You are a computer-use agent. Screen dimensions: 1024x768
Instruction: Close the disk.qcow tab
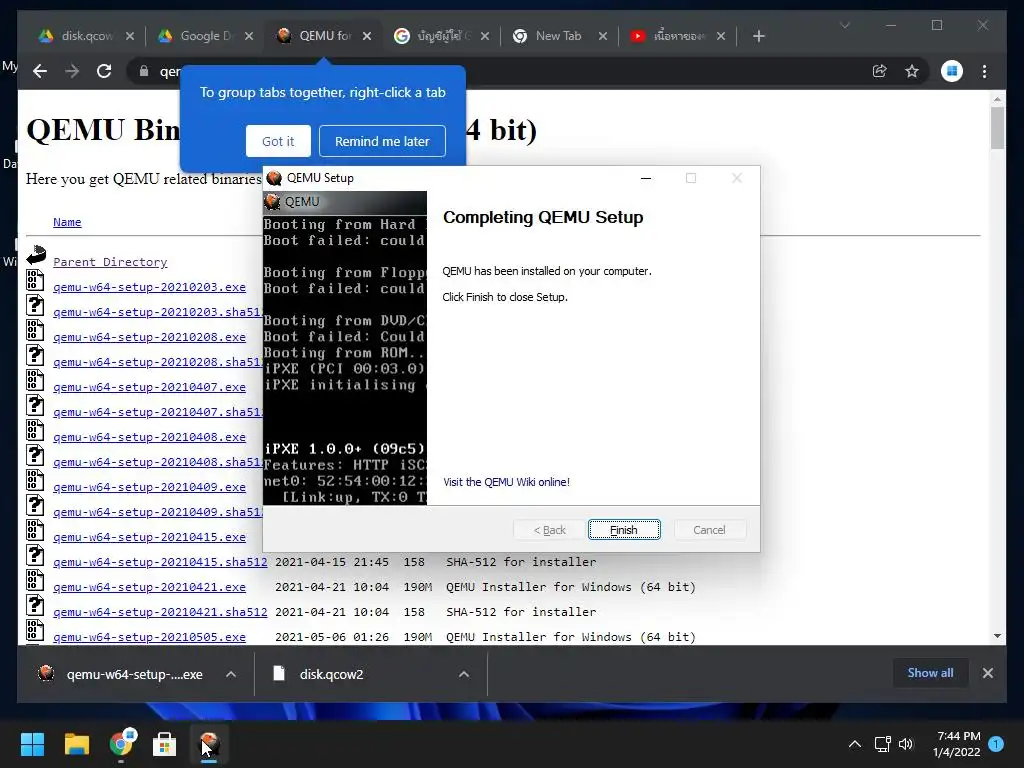pyautogui.click(x=130, y=36)
